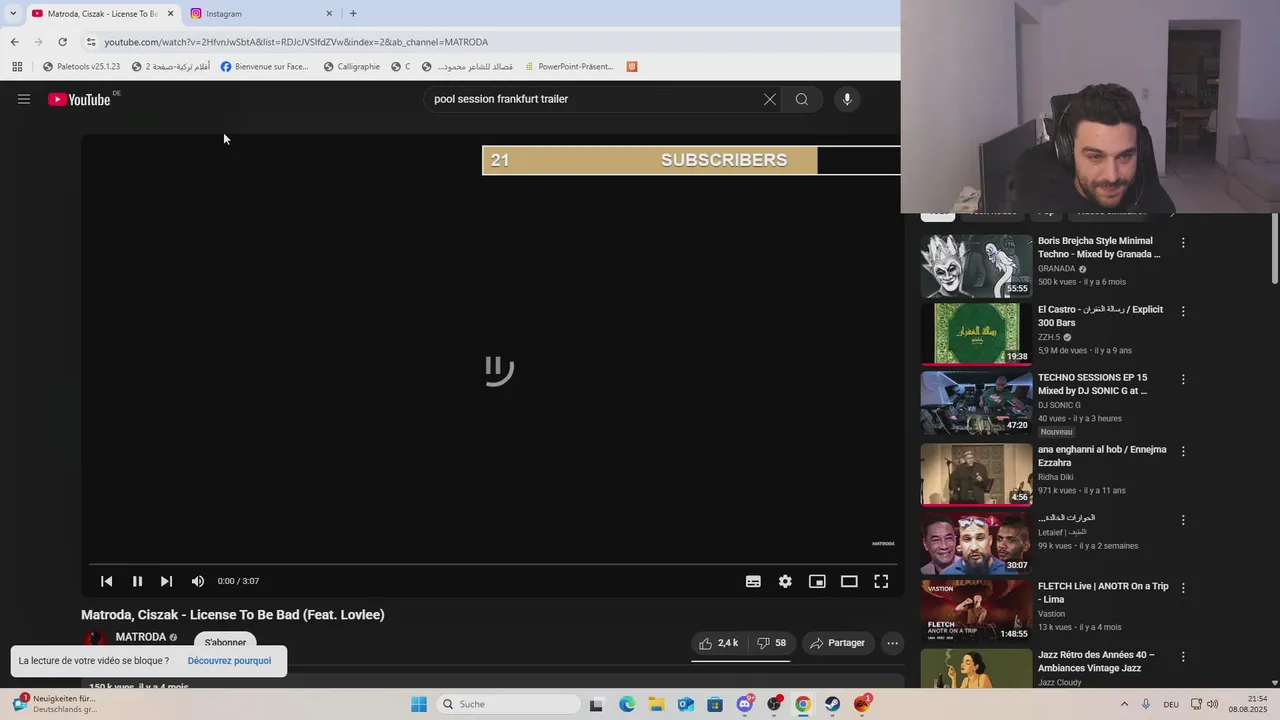
Task: Play El Castro Explicit 300 Bars video
Action: pos(976,334)
